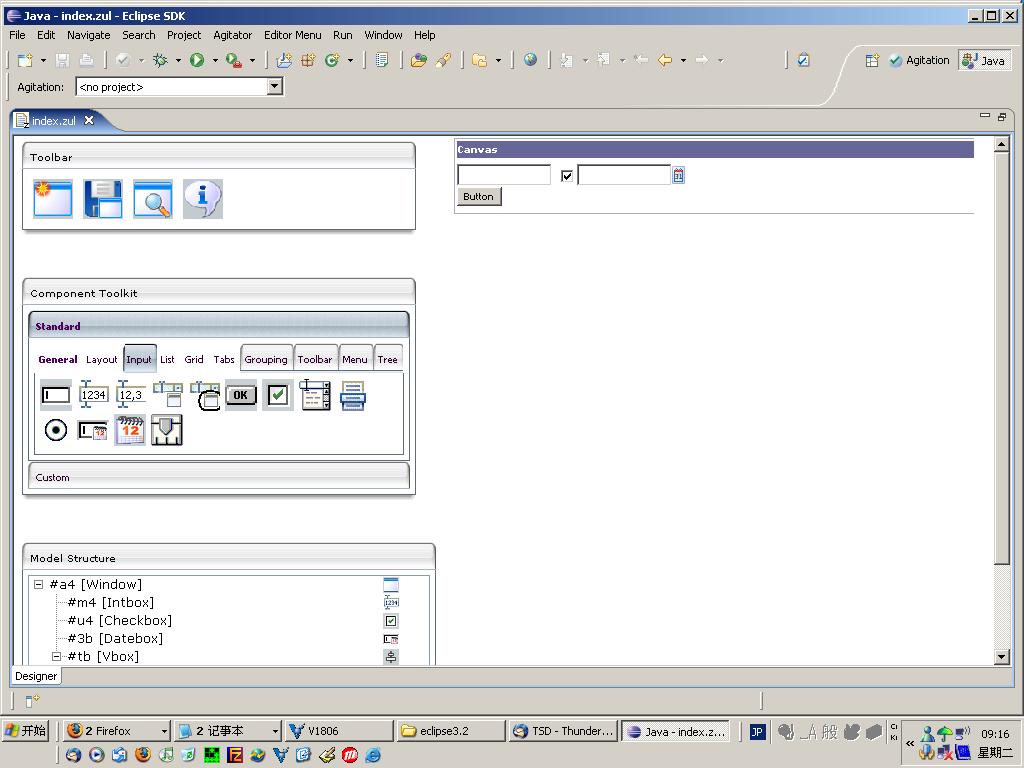This screenshot has width=1024, height=768.
Task: Click the first text input on Canvas
Action: click(x=504, y=176)
